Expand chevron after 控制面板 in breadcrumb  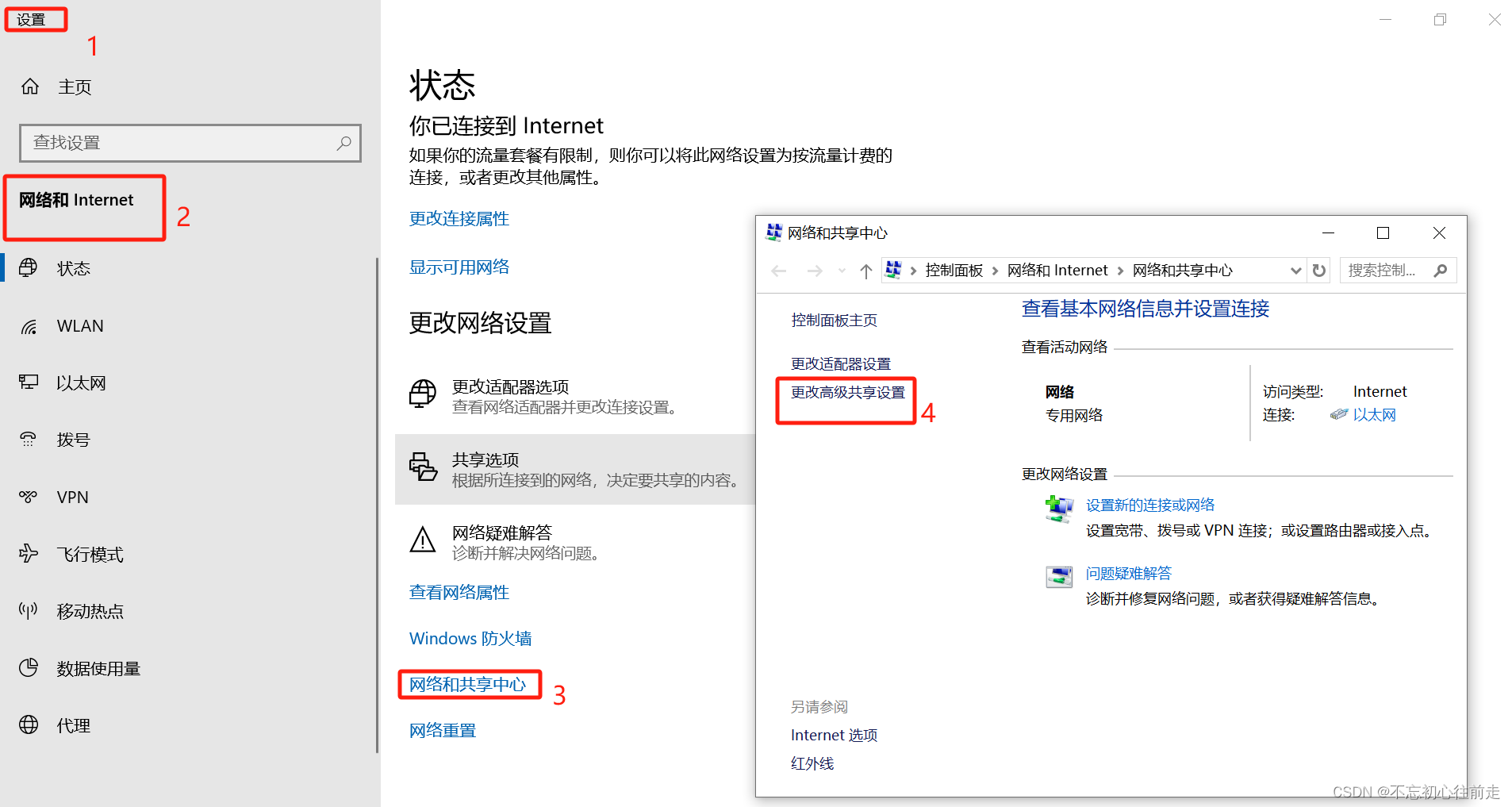pos(995,271)
